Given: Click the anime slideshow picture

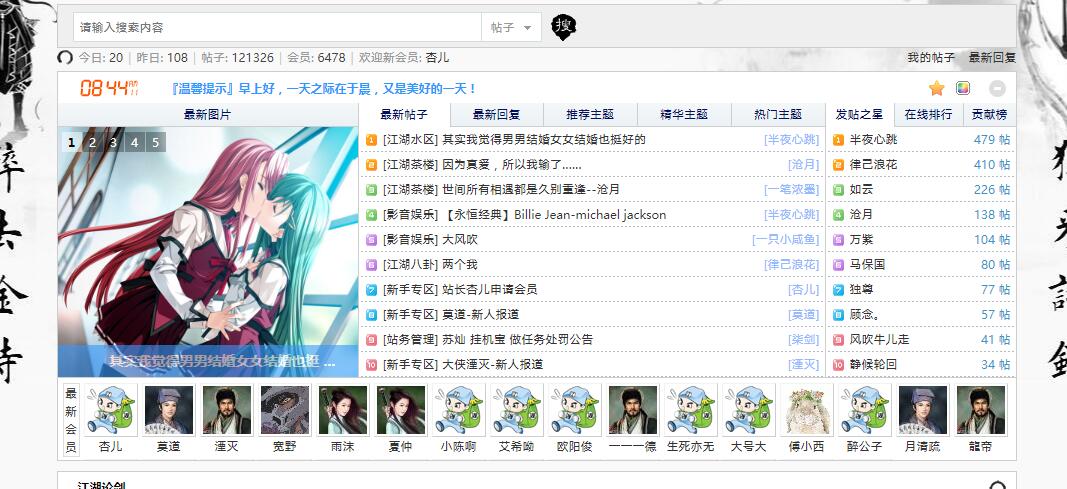Looking at the screenshot, I should (208, 252).
